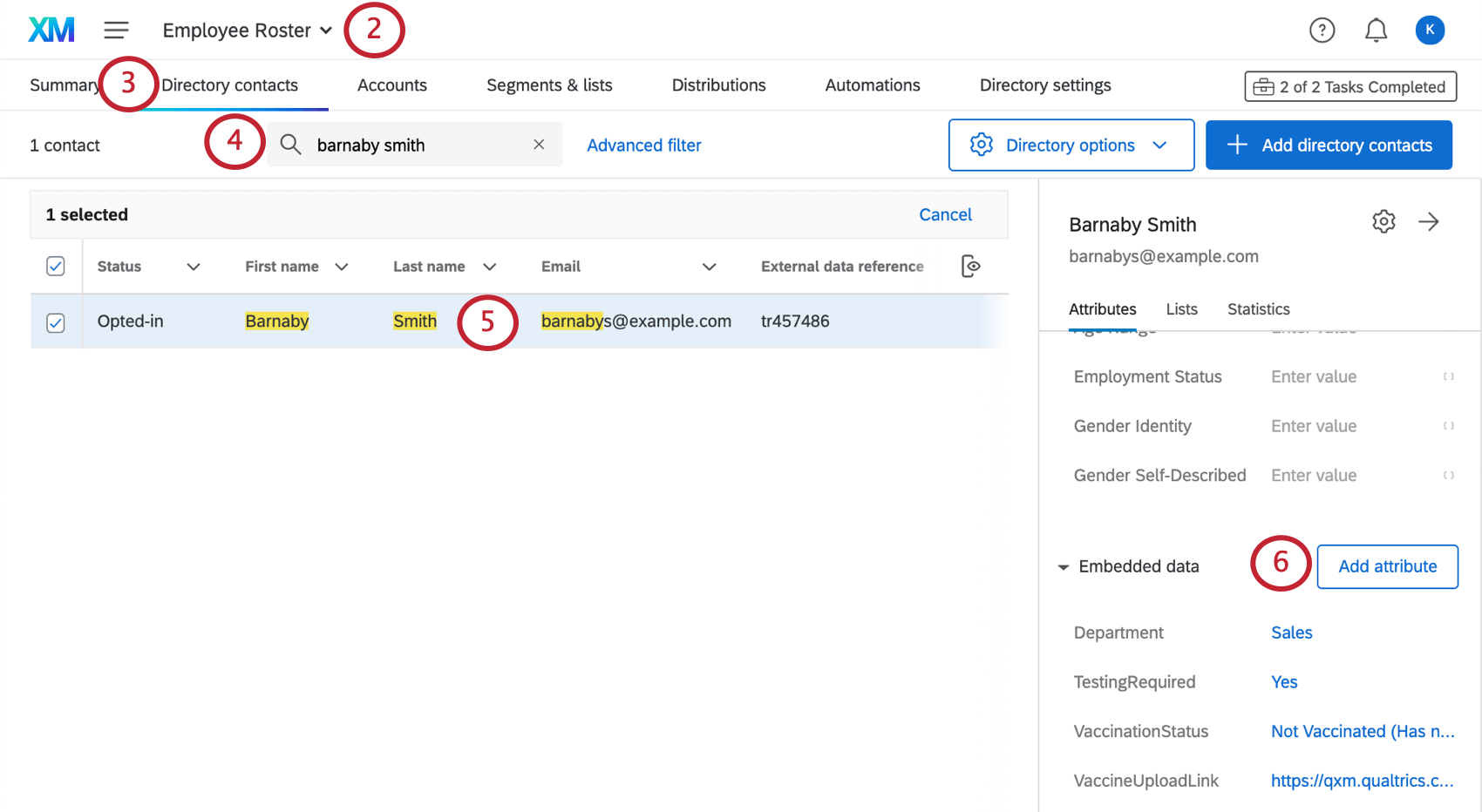The height and width of the screenshot is (812, 1482).
Task: Switch to the Statistics tab
Action: 1258,308
